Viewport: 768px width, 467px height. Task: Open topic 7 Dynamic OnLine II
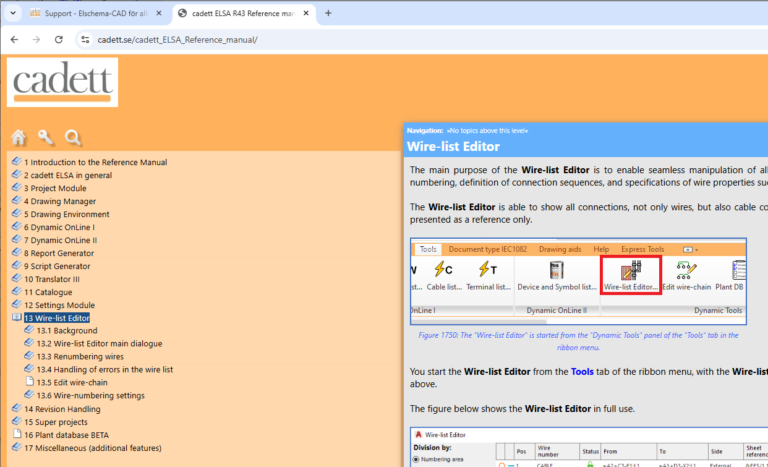(x=61, y=240)
